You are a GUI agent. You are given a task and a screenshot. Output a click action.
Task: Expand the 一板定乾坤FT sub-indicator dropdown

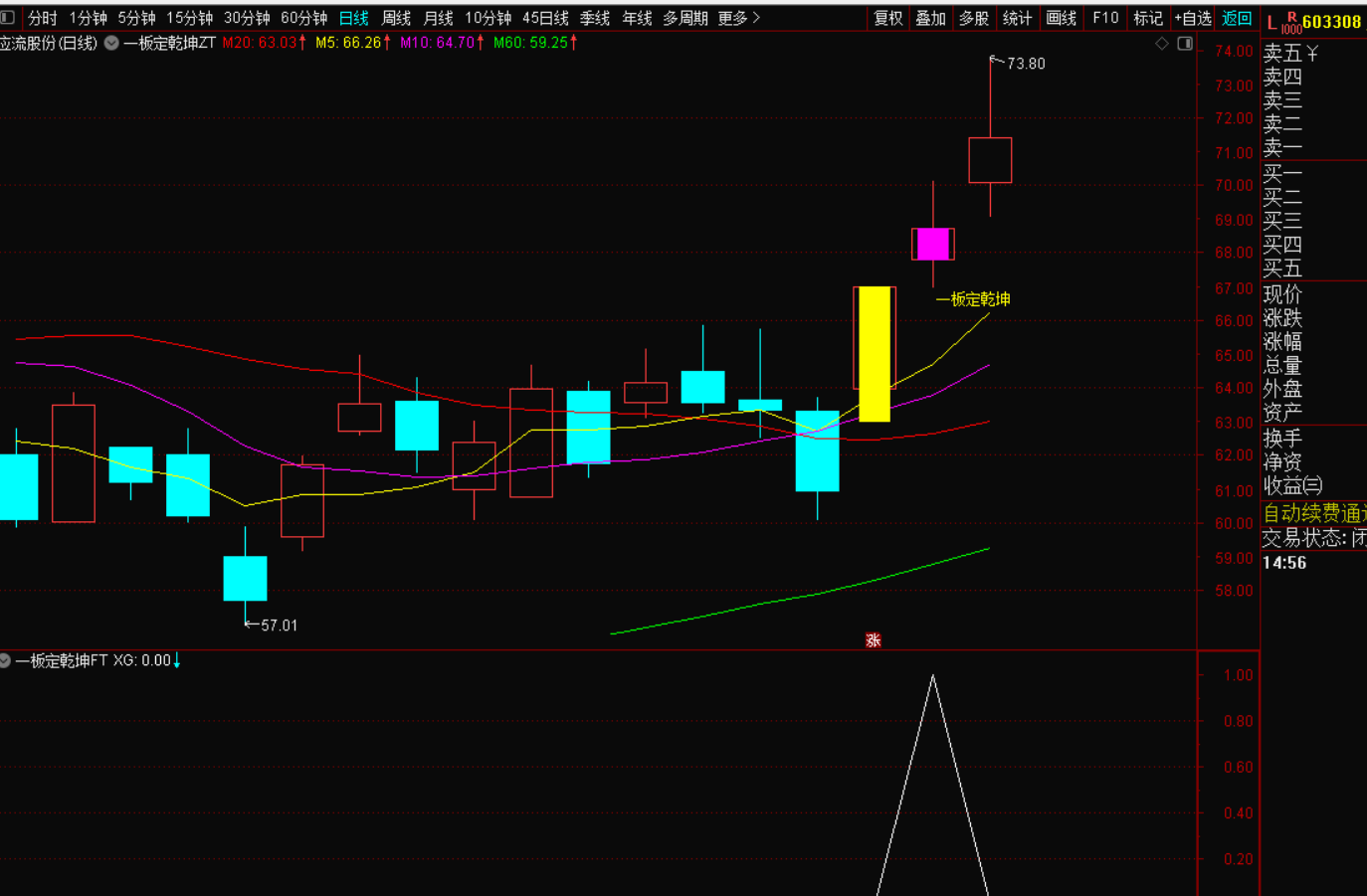(6, 660)
